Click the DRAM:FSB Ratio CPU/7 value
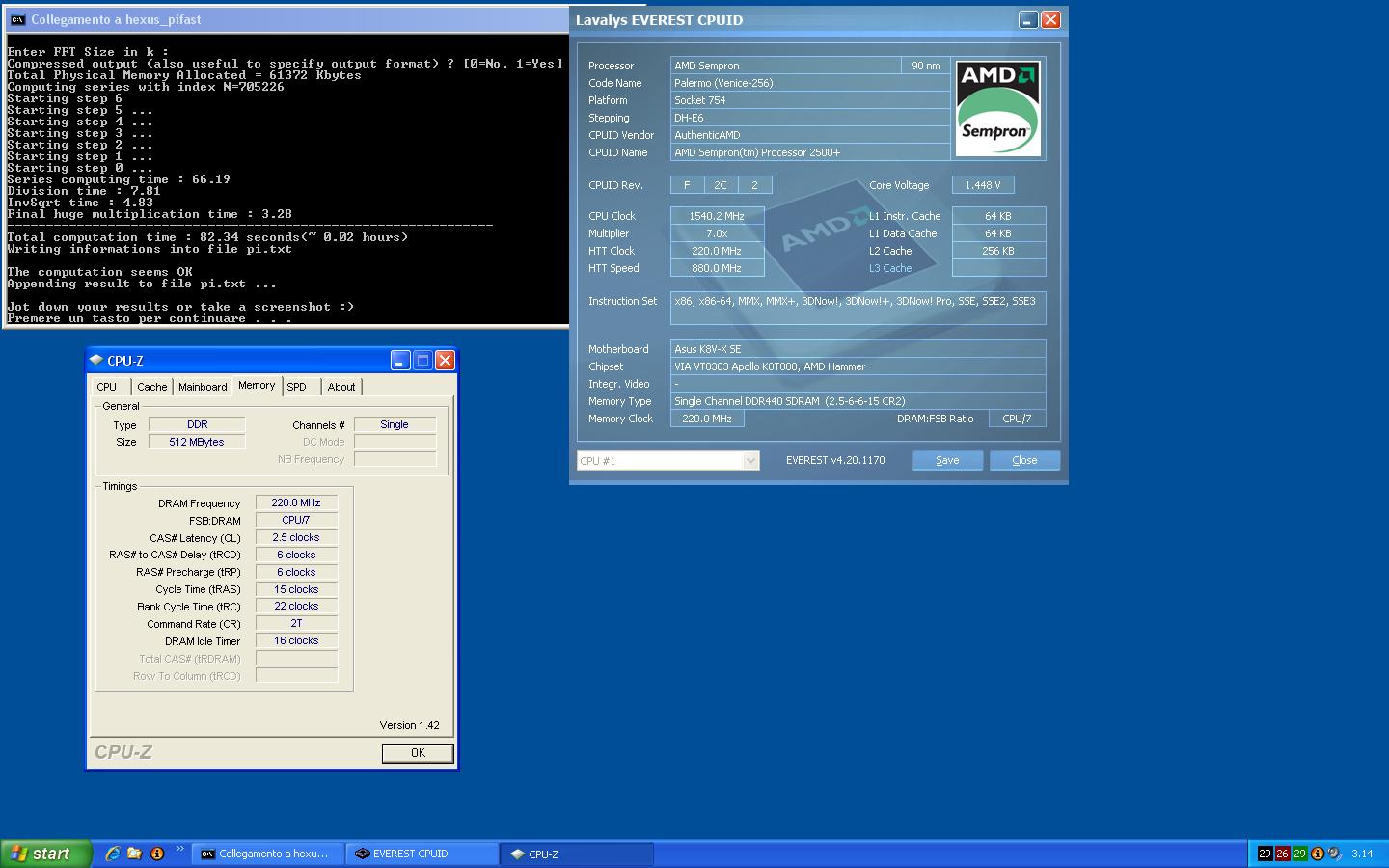 pyautogui.click(x=1017, y=419)
